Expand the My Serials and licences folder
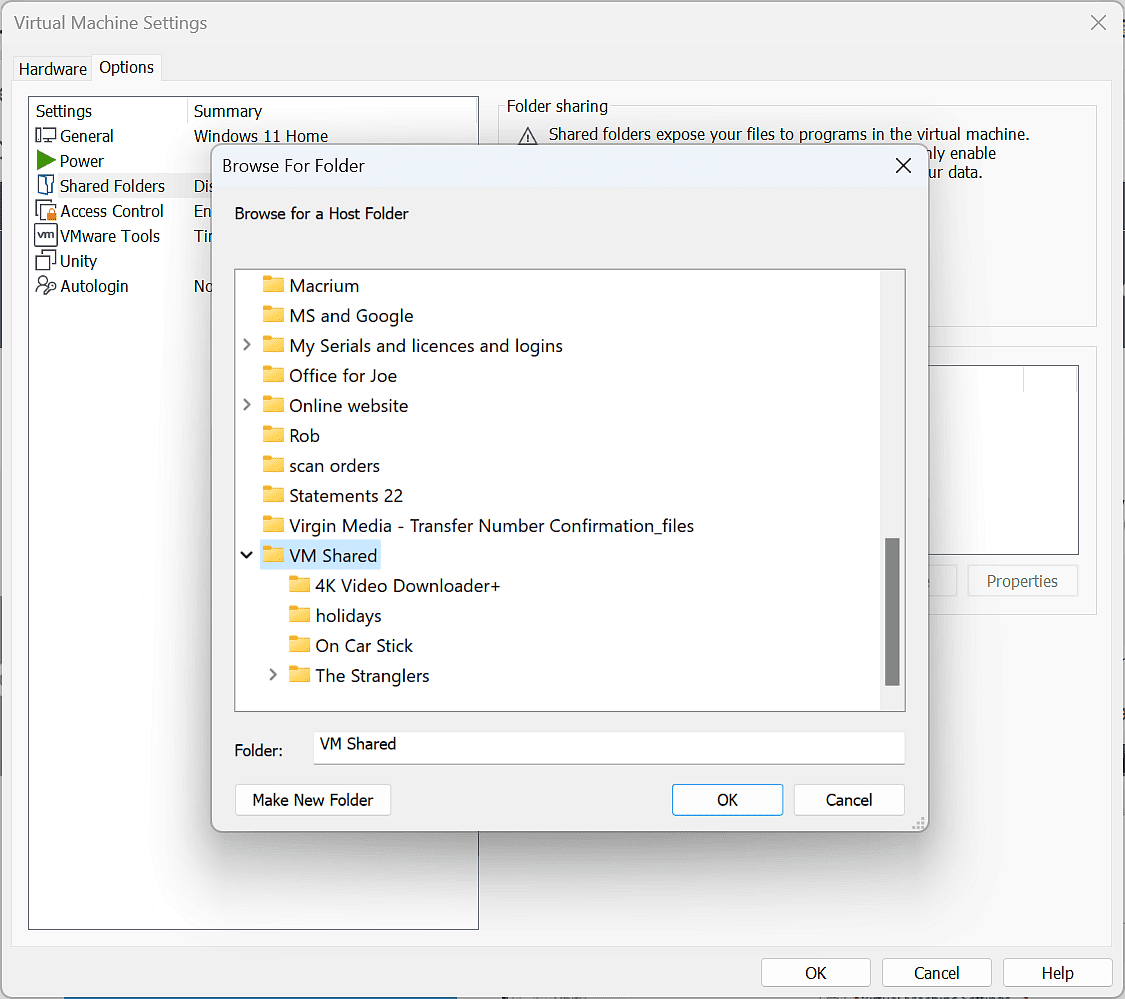This screenshot has width=1125, height=999. [x=247, y=345]
